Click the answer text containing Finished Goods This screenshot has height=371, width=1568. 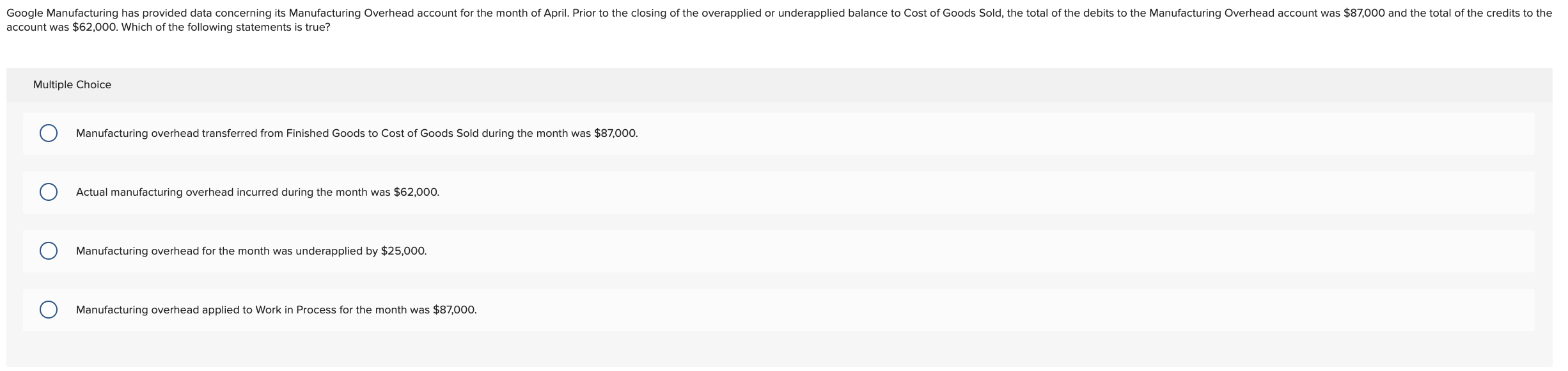[x=325, y=133]
